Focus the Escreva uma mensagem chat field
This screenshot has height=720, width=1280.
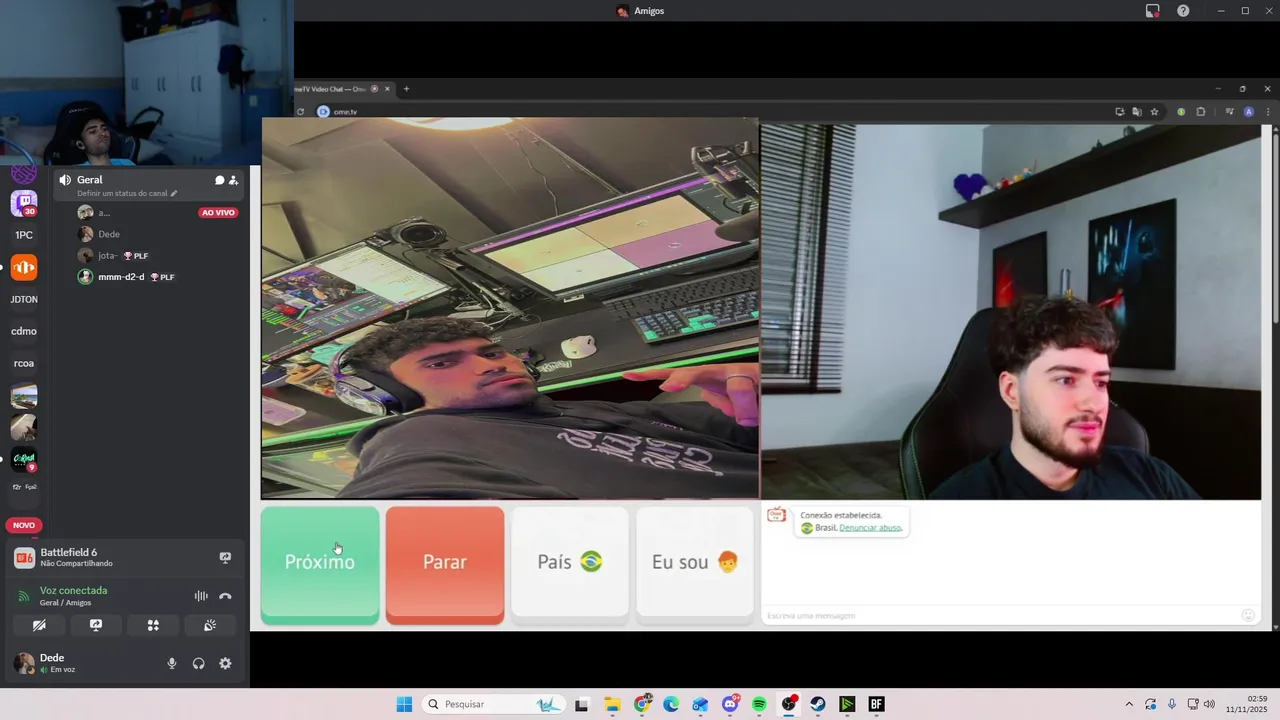1000,615
